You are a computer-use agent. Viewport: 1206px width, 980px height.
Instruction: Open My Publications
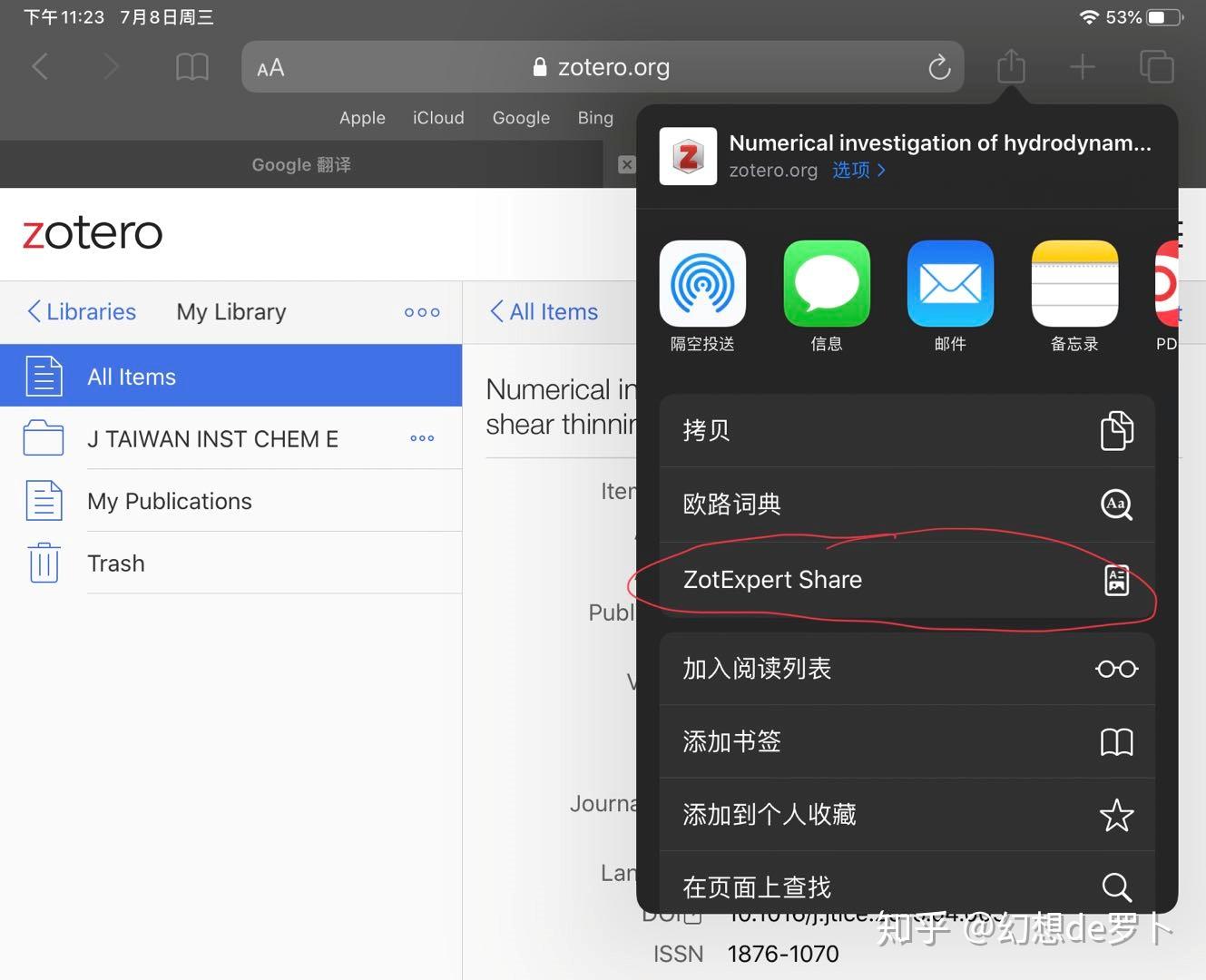click(230, 501)
